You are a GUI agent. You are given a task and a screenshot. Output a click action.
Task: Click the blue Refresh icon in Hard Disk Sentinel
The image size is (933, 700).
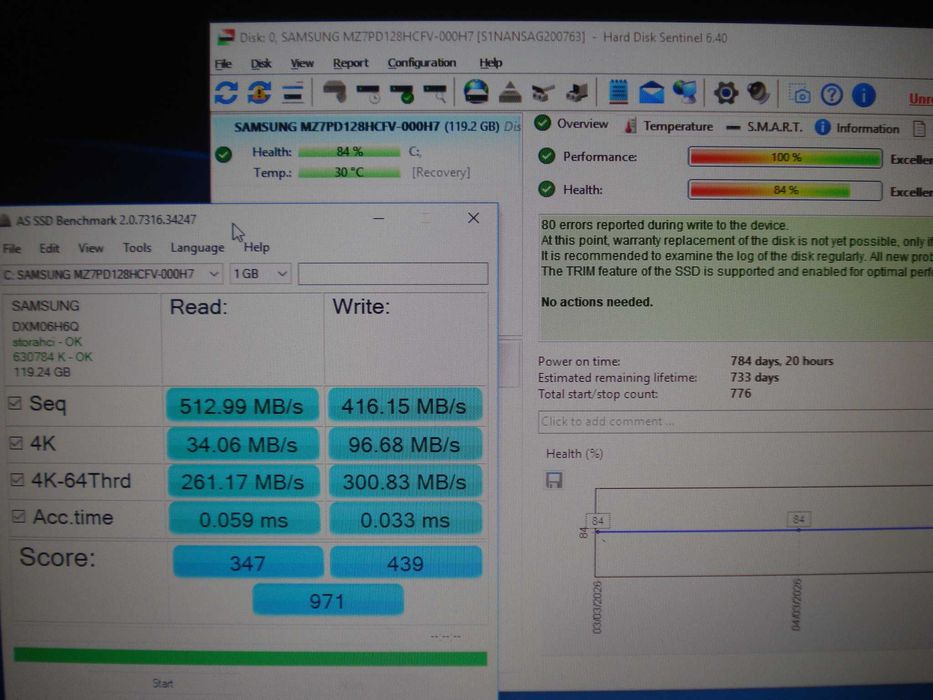point(226,93)
